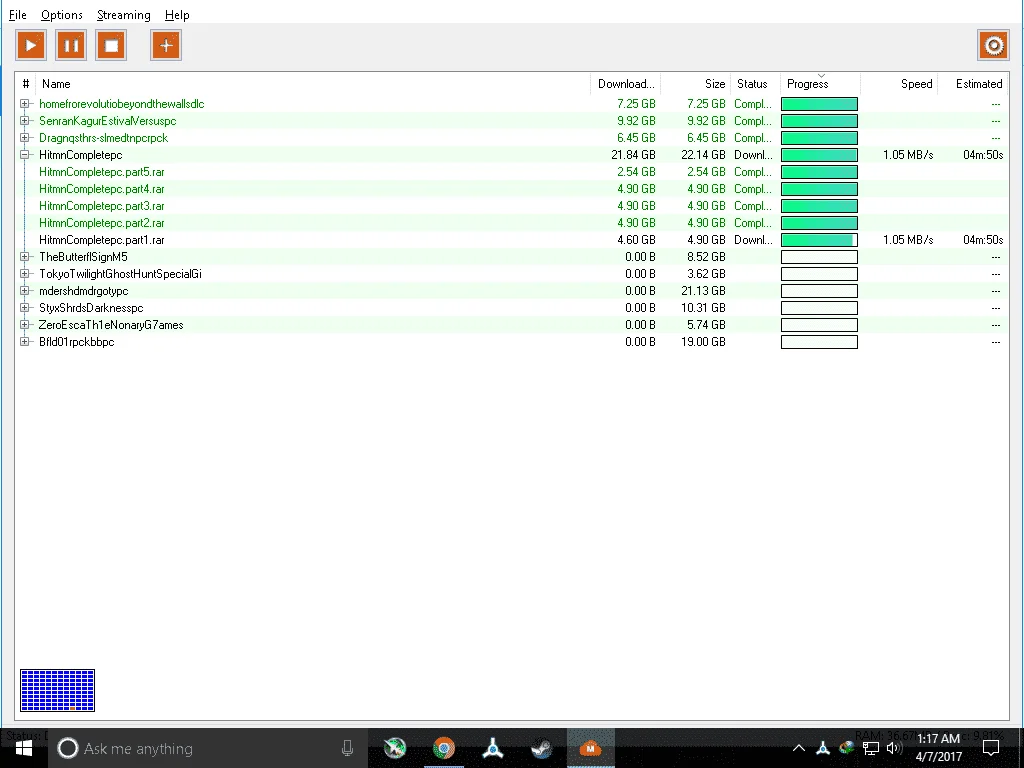Sort by the Speed column header
This screenshot has width=1024, height=768.
coord(899,84)
